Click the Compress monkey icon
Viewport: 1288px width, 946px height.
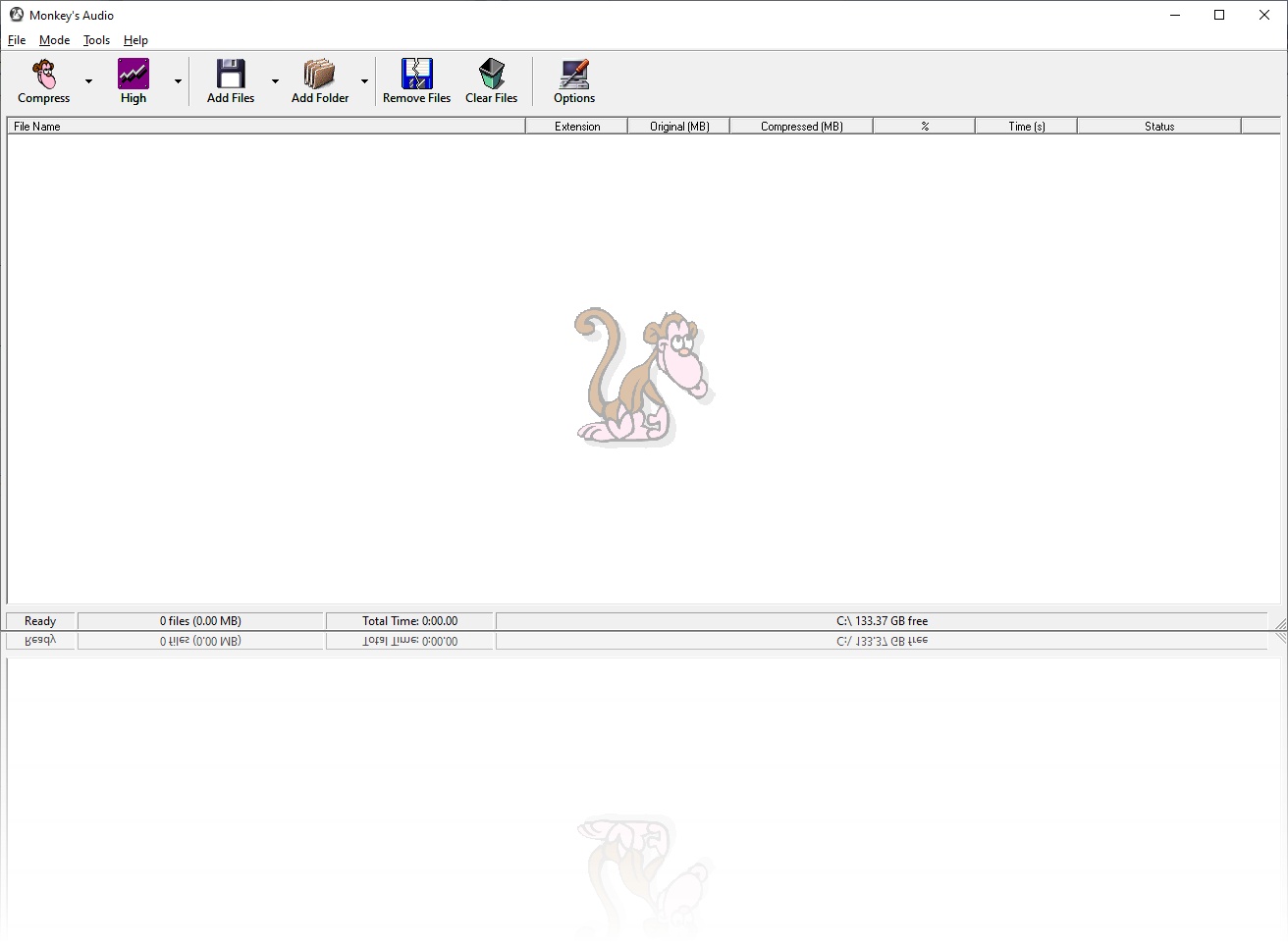(44, 74)
